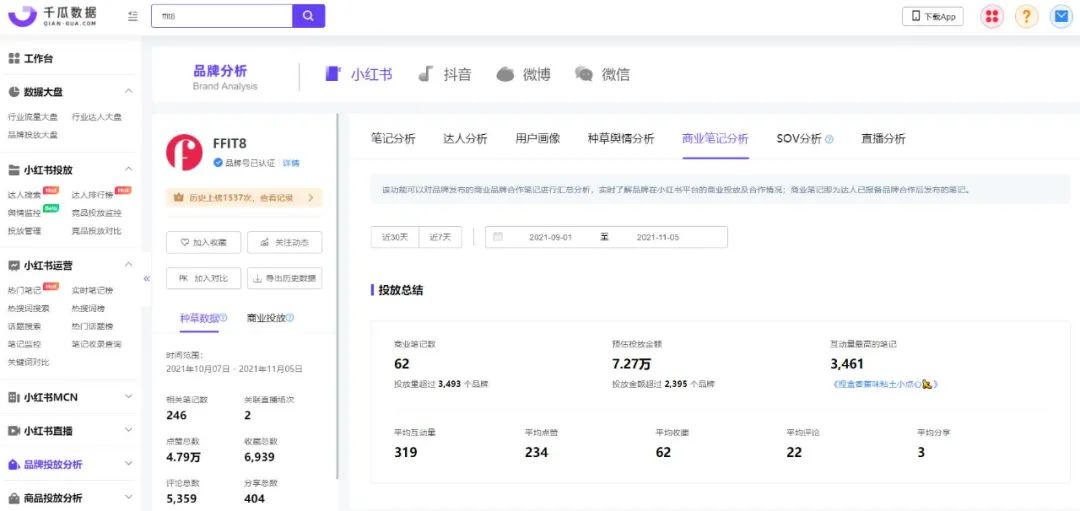This screenshot has width=1080, height=511.
Task: Open the red grid apps icon
Action: tap(992, 17)
